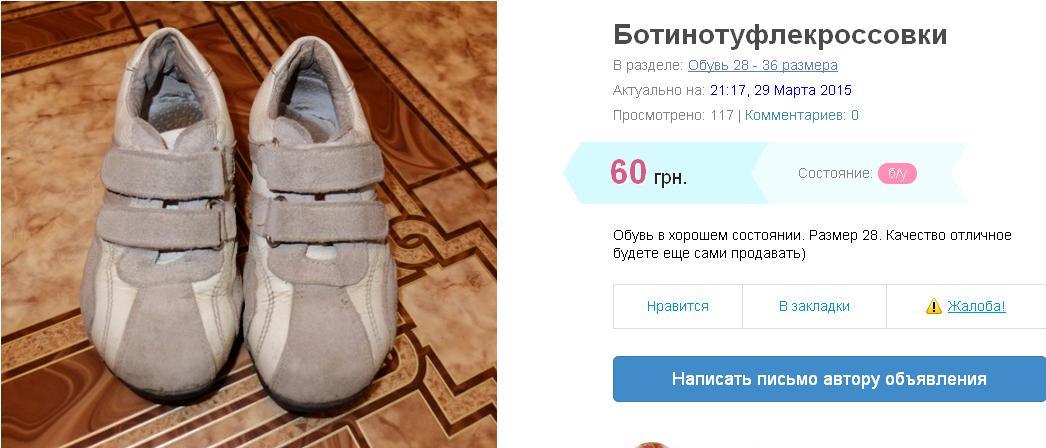Click the Ботинотуфлекроссовки listing title
The height and width of the screenshot is (448, 1046).
point(780,35)
